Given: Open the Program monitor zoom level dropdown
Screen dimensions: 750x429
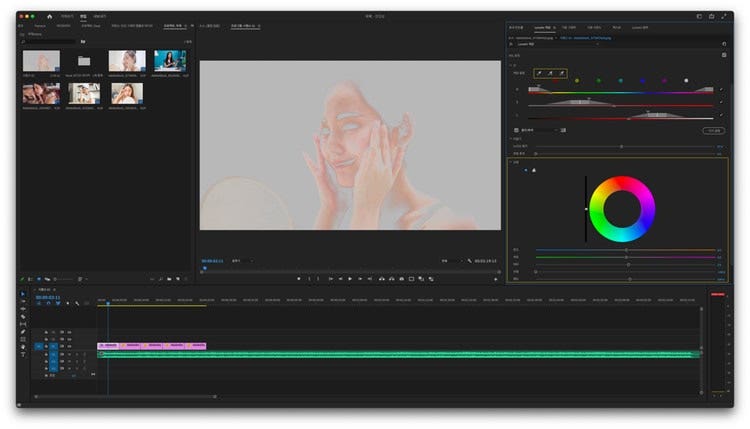Looking at the screenshot, I should coord(243,261).
